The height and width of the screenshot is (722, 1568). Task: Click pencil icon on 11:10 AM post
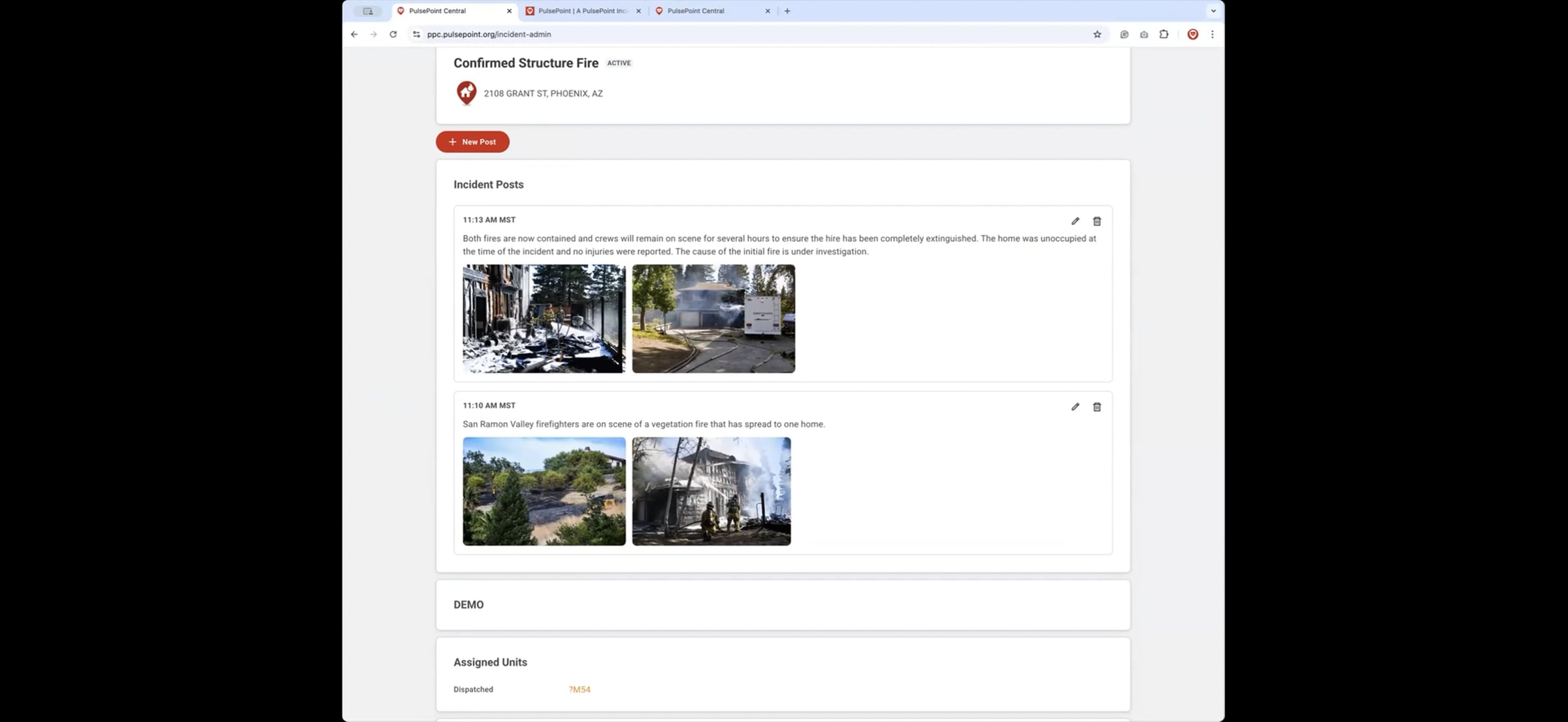1075,406
